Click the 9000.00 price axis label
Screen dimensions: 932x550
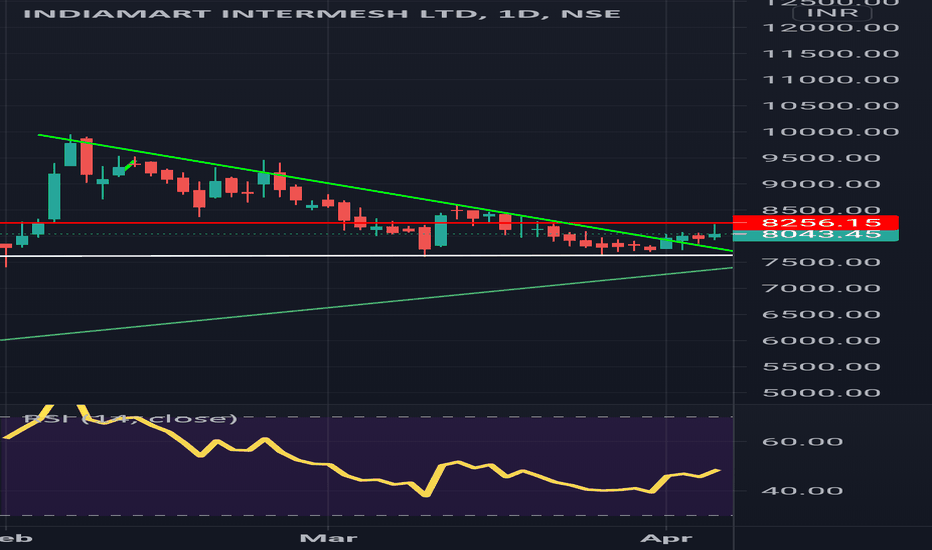pos(821,184)
